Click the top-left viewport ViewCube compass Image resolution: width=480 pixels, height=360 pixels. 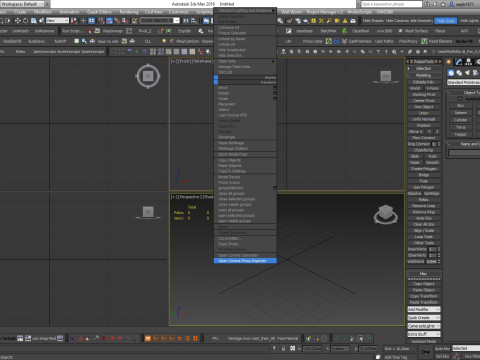tap(148, 76)
